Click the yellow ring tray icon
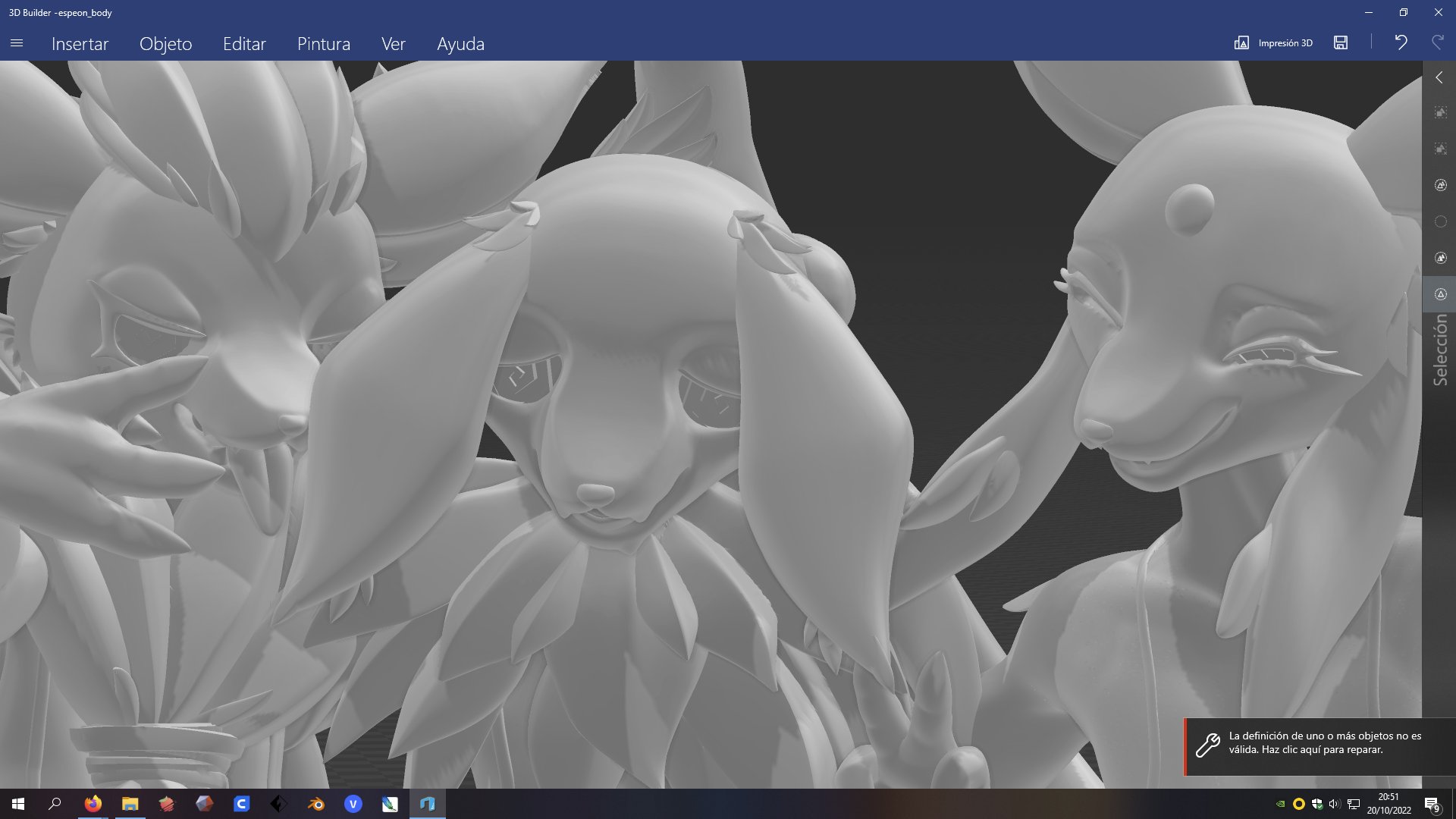Image resolution: width=1456 pixels, height=819 pixels. tap(1298, 804)
